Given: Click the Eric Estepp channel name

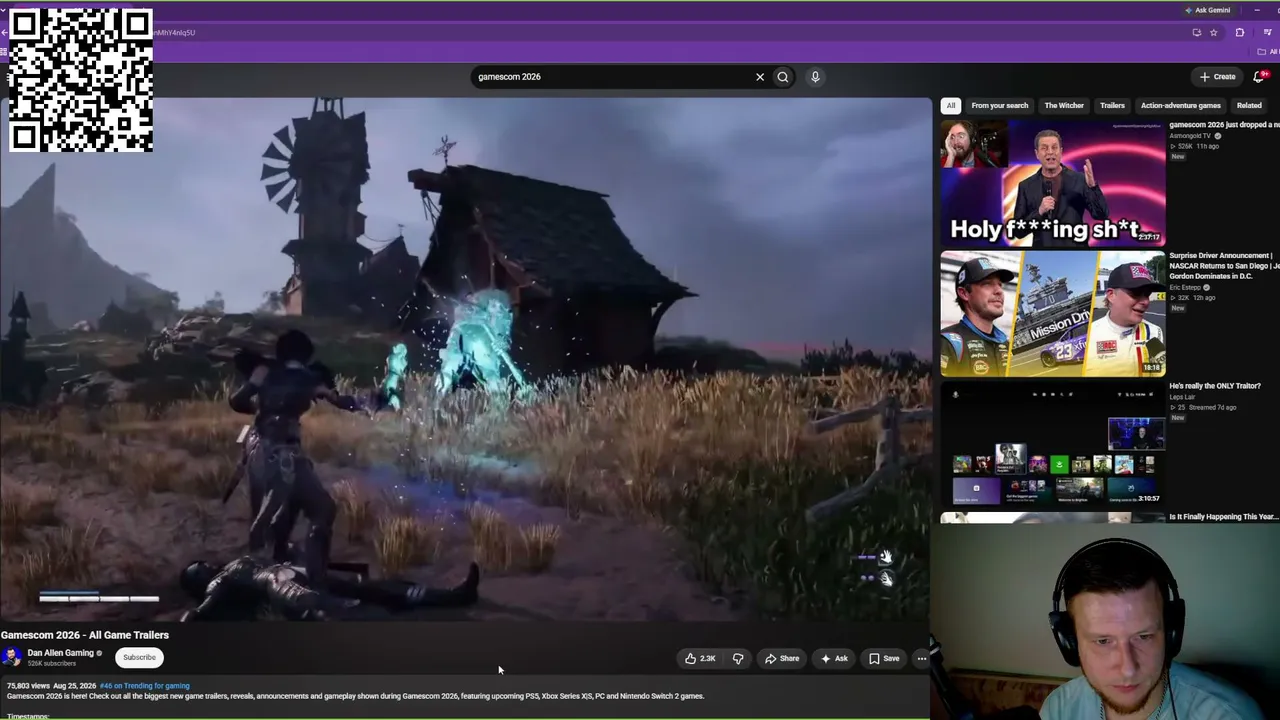Looking at the screenshot, I should [1186, 288].
